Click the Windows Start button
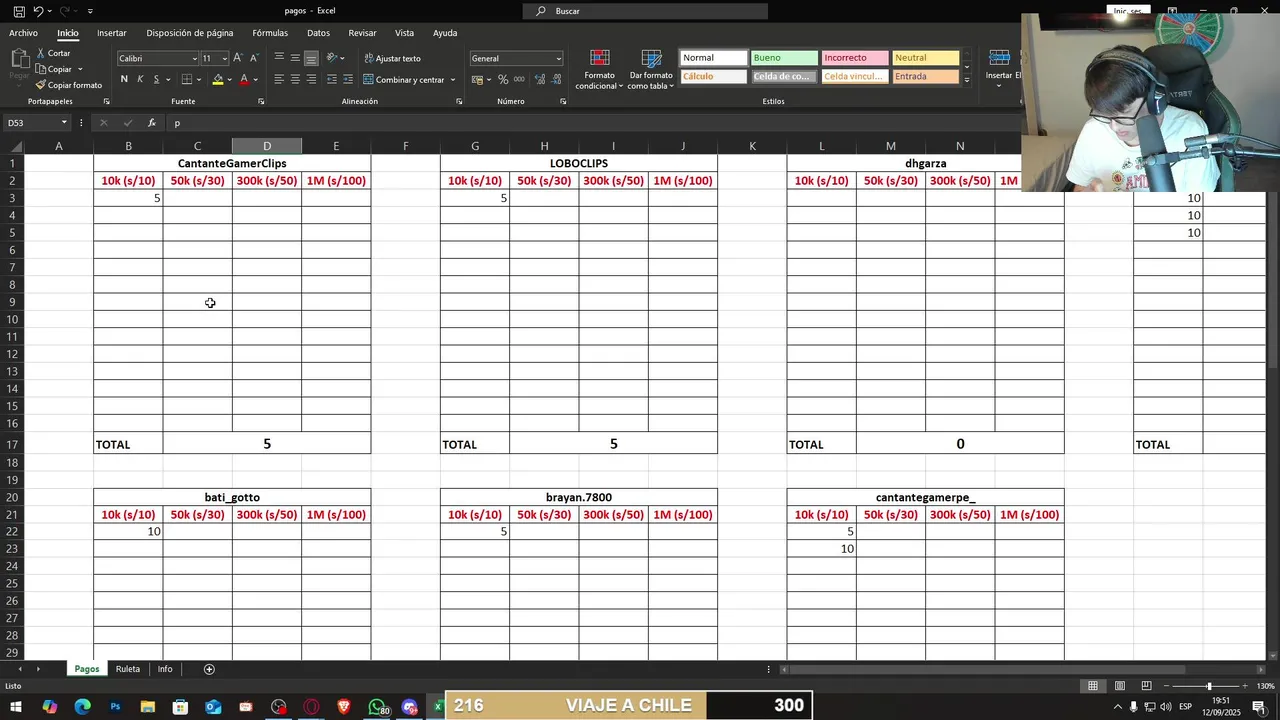 point(16,707)
